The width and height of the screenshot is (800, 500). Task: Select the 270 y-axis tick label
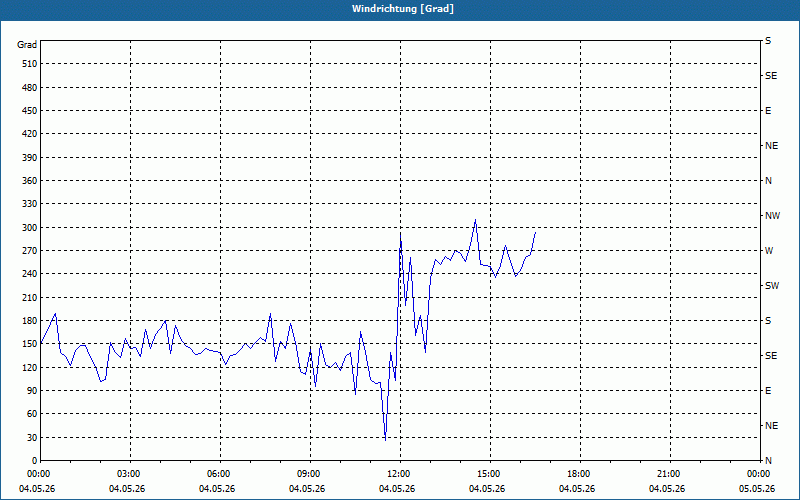pos(30,251)
